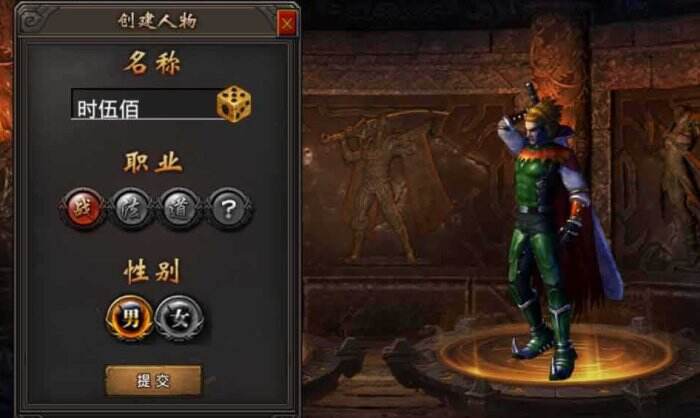Close the 创建人物 dialog
The image size is (700, 418).
click(x=287, y=23)
